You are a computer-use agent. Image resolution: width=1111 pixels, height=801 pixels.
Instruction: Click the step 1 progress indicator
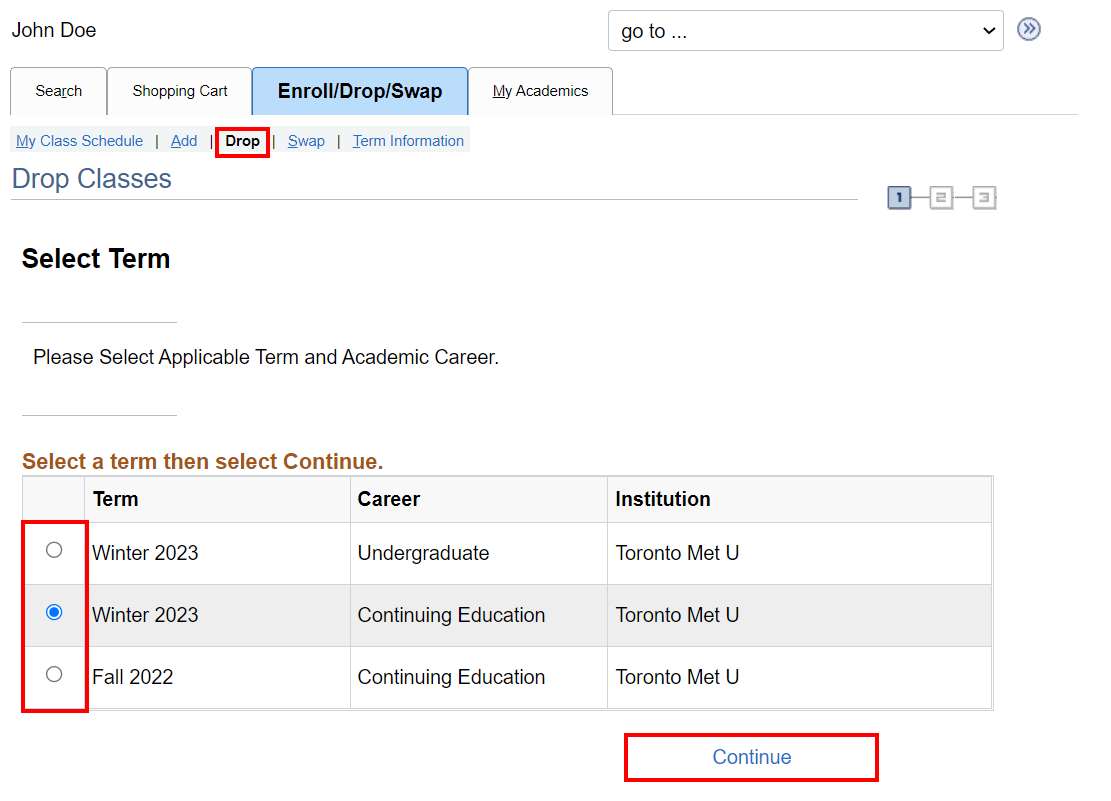[899, 198]
